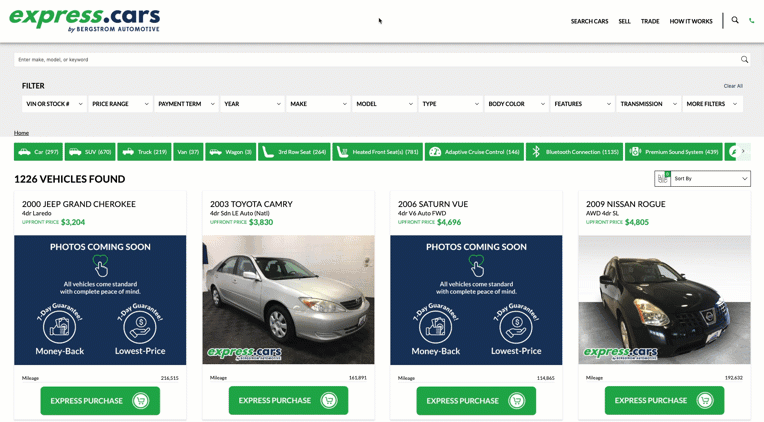Open SEARCH CARS in top navigation
The height and width of the screenshot is (422, 764).
tap(590, 21)
